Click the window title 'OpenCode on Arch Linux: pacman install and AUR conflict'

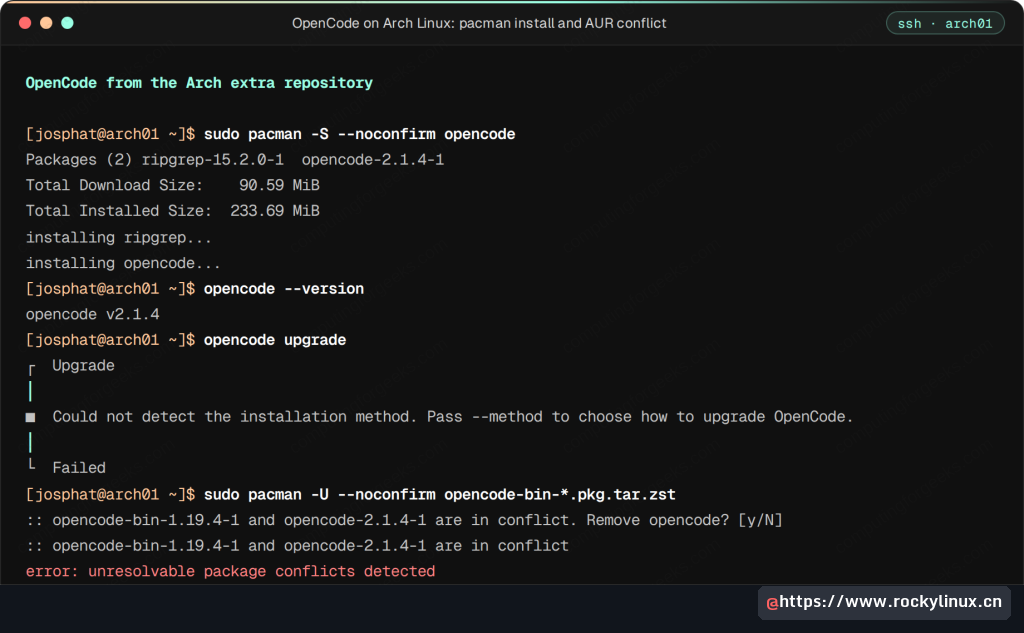[x=479, y=24]
